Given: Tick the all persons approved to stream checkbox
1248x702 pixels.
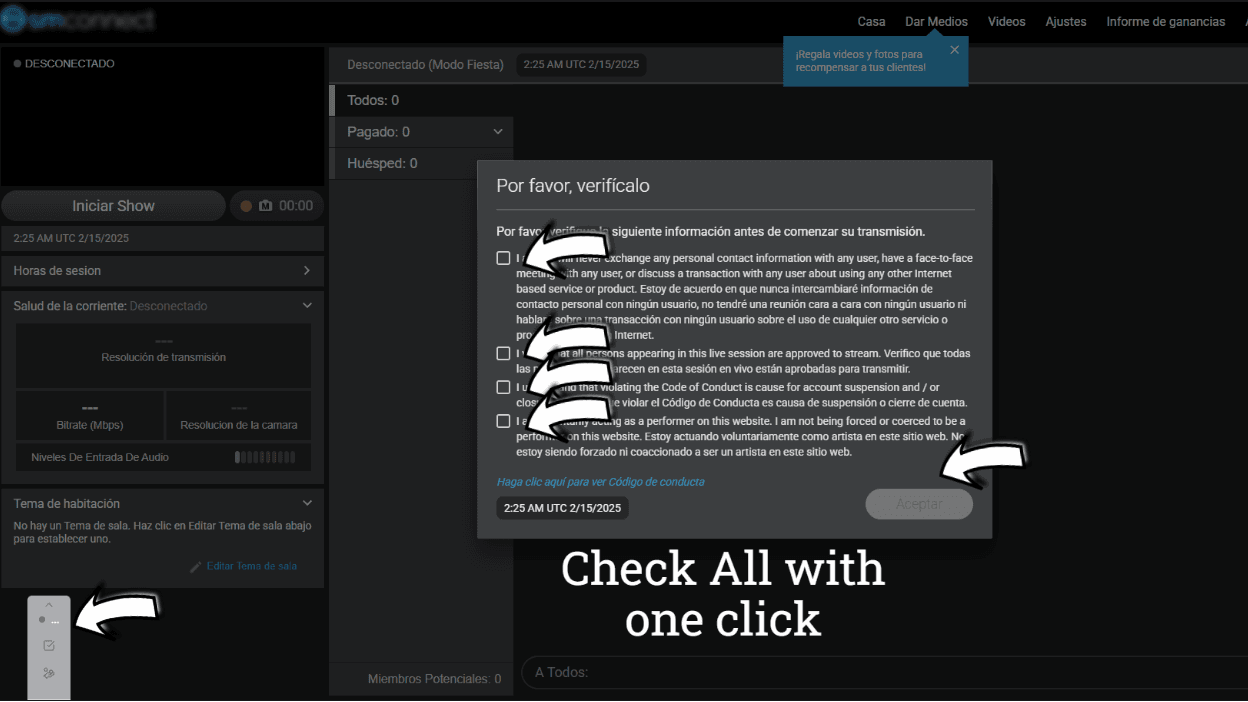Looking at the screenshot, I should [x=503, y=354].
